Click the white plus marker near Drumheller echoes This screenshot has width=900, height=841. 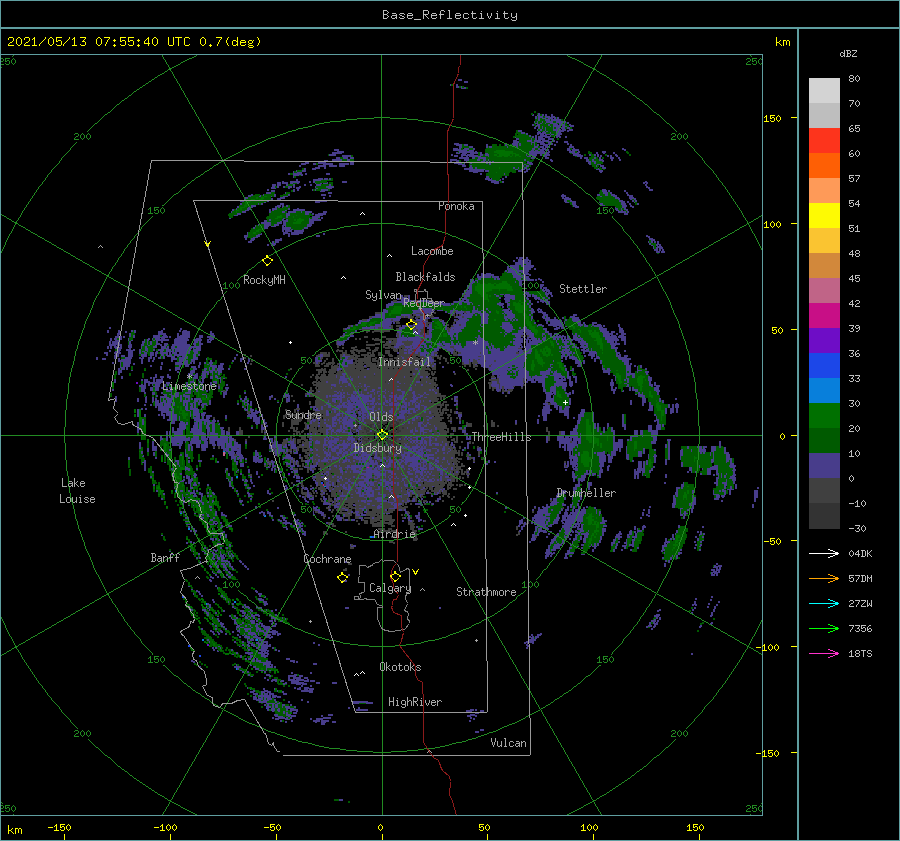point(565,402)
